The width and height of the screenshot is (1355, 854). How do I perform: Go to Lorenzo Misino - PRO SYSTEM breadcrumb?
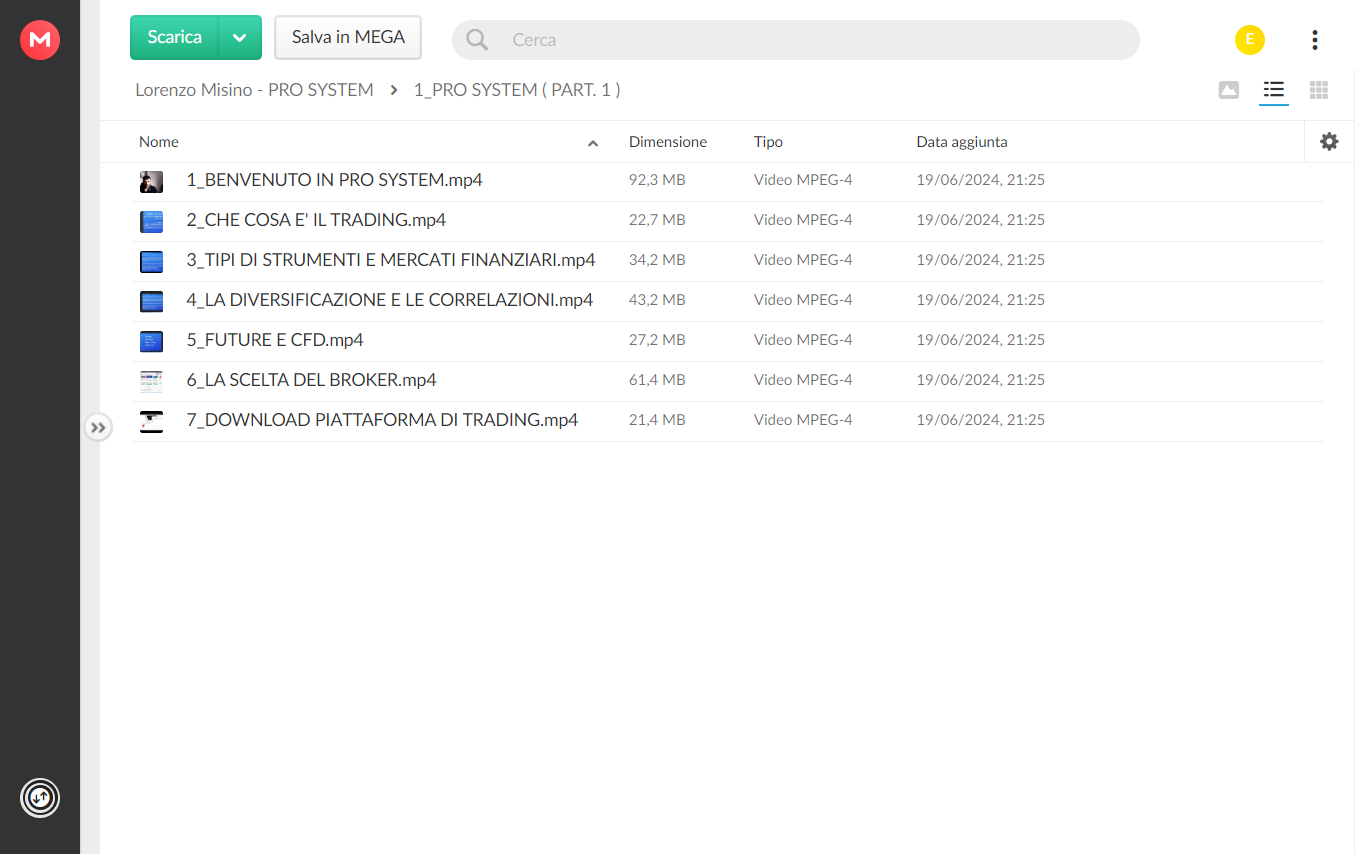(254, 90)
